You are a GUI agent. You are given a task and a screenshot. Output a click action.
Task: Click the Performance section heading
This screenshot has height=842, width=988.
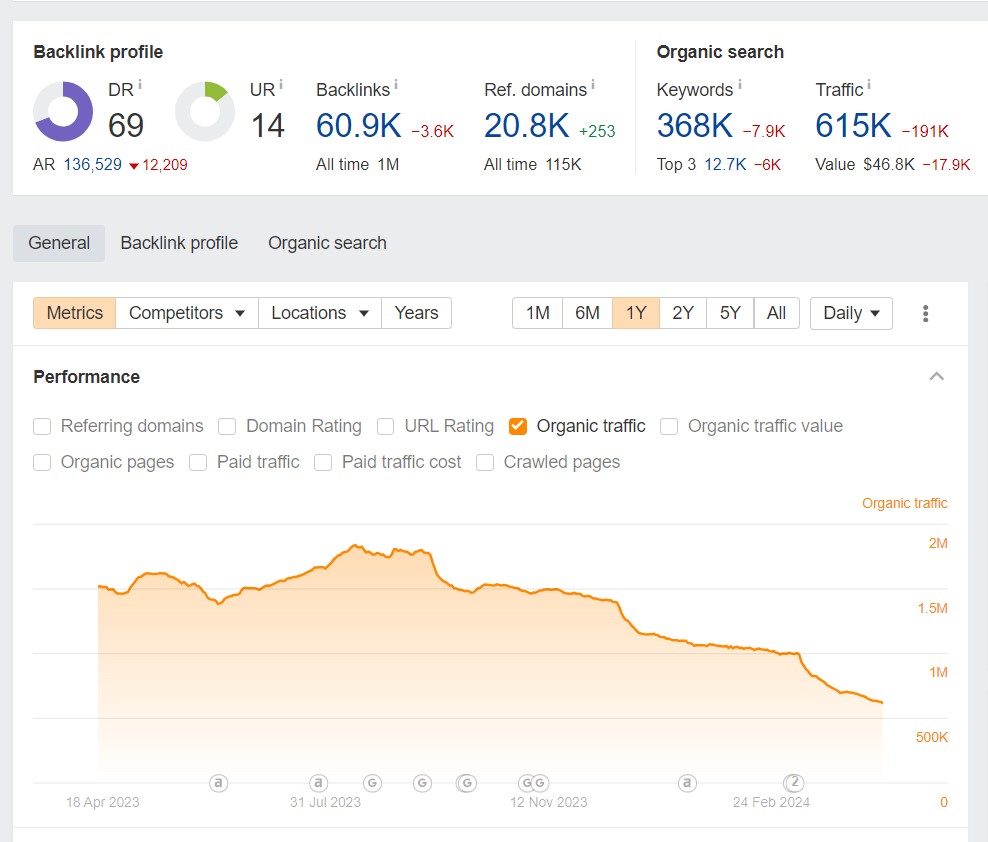click(x=86, y=377)
